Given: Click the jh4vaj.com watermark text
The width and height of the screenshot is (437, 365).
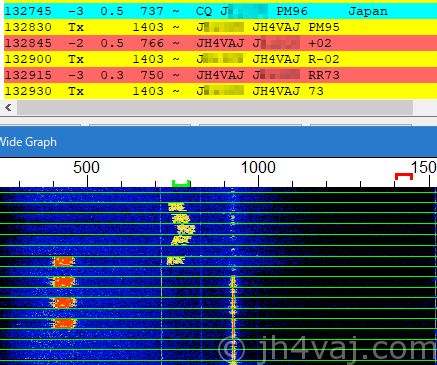Looking at the screenshot, I should (x=327, y=348).
